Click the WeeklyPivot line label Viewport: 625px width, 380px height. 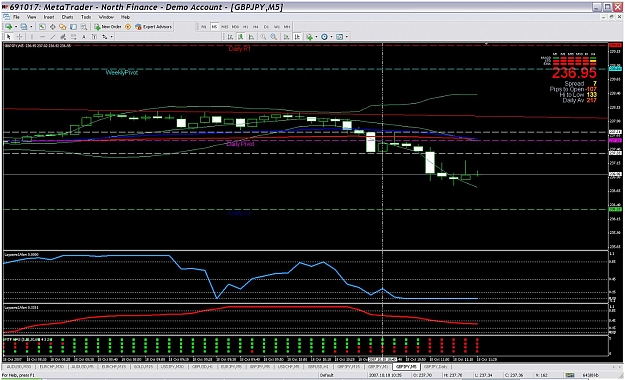122,73
